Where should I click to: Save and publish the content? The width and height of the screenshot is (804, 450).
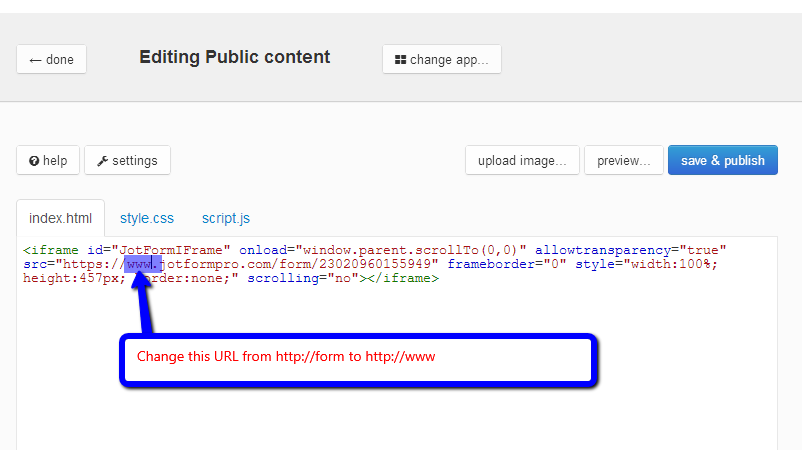[x=722, y=160]
